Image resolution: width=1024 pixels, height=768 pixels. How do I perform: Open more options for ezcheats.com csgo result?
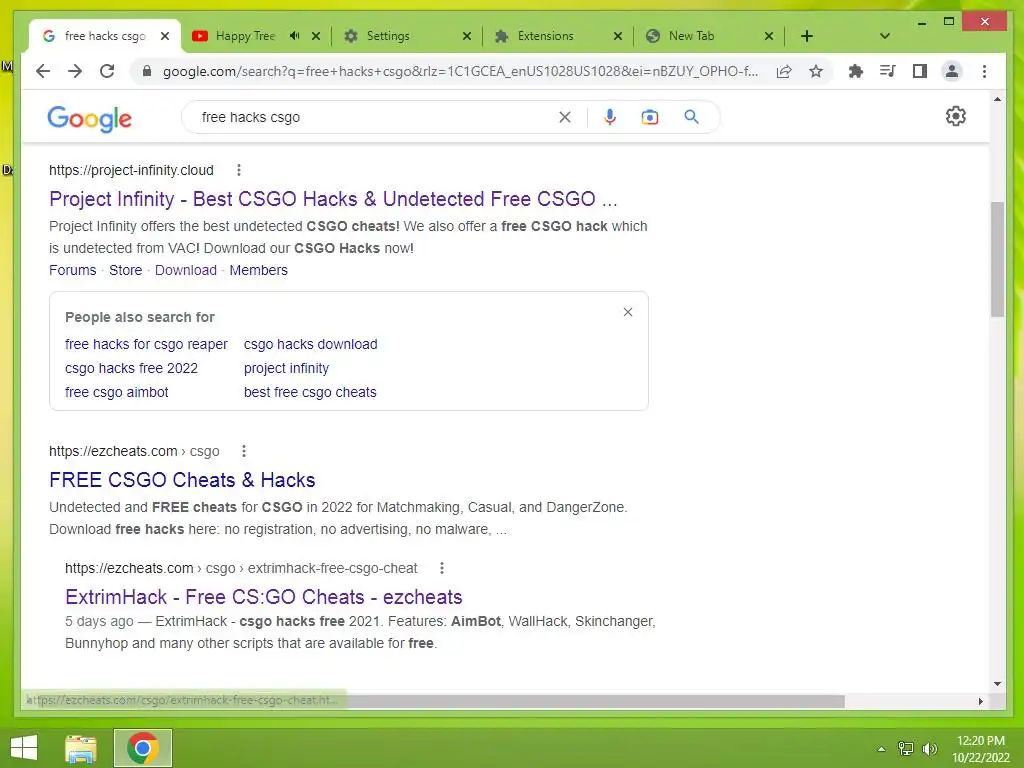coord(244,451)
